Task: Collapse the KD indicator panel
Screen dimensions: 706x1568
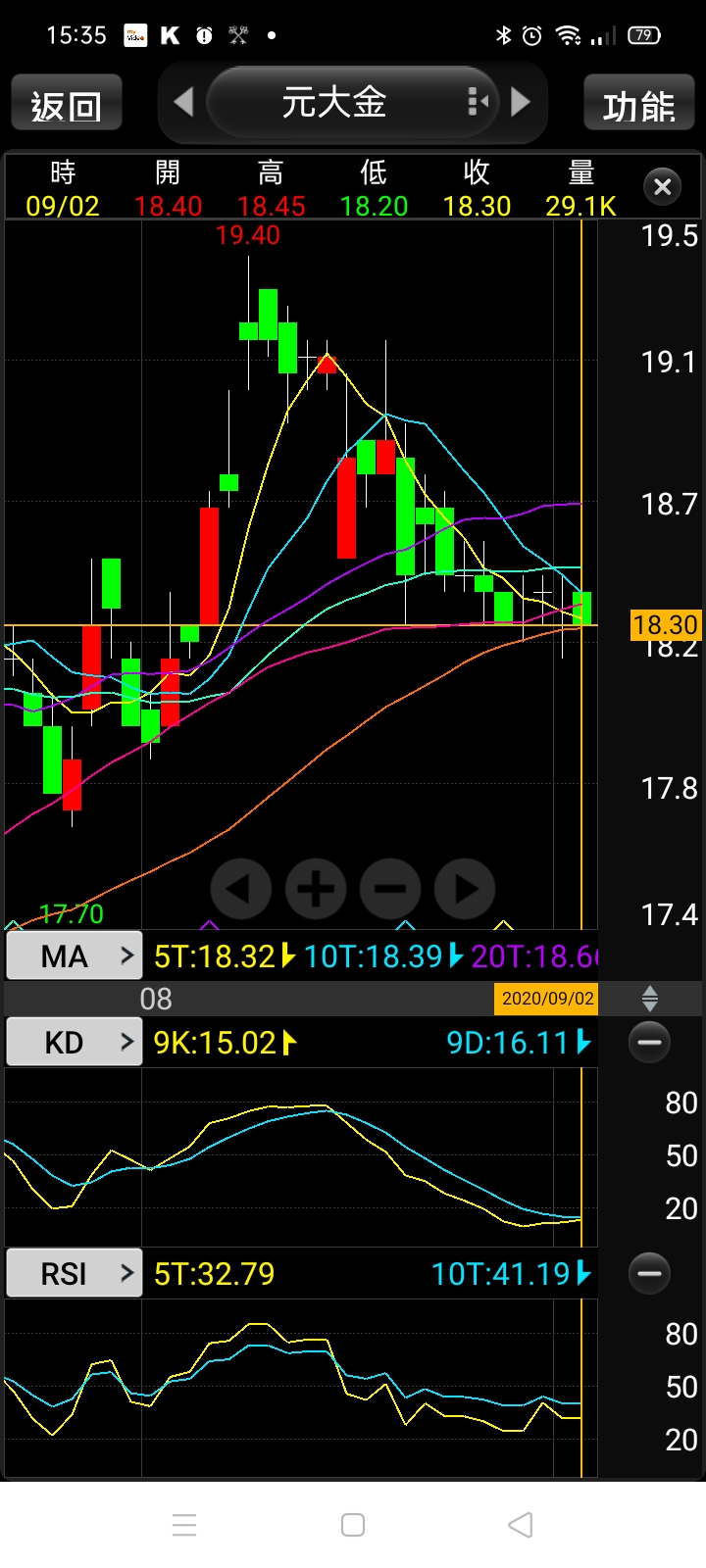Action: 649,1042
